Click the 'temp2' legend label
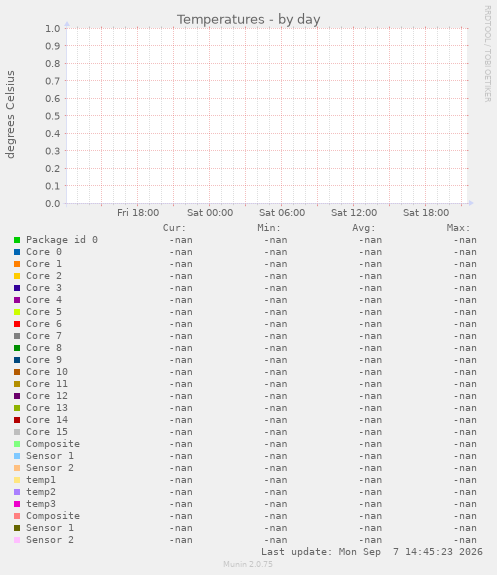The height and width of the screenshot is (575, 497). pos(41,492)
